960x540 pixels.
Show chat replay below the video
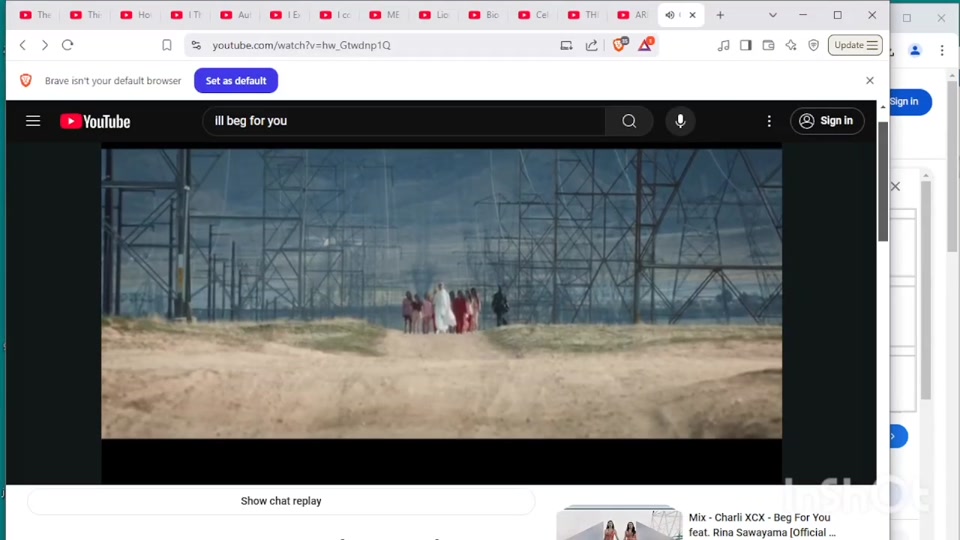(281, 501)
